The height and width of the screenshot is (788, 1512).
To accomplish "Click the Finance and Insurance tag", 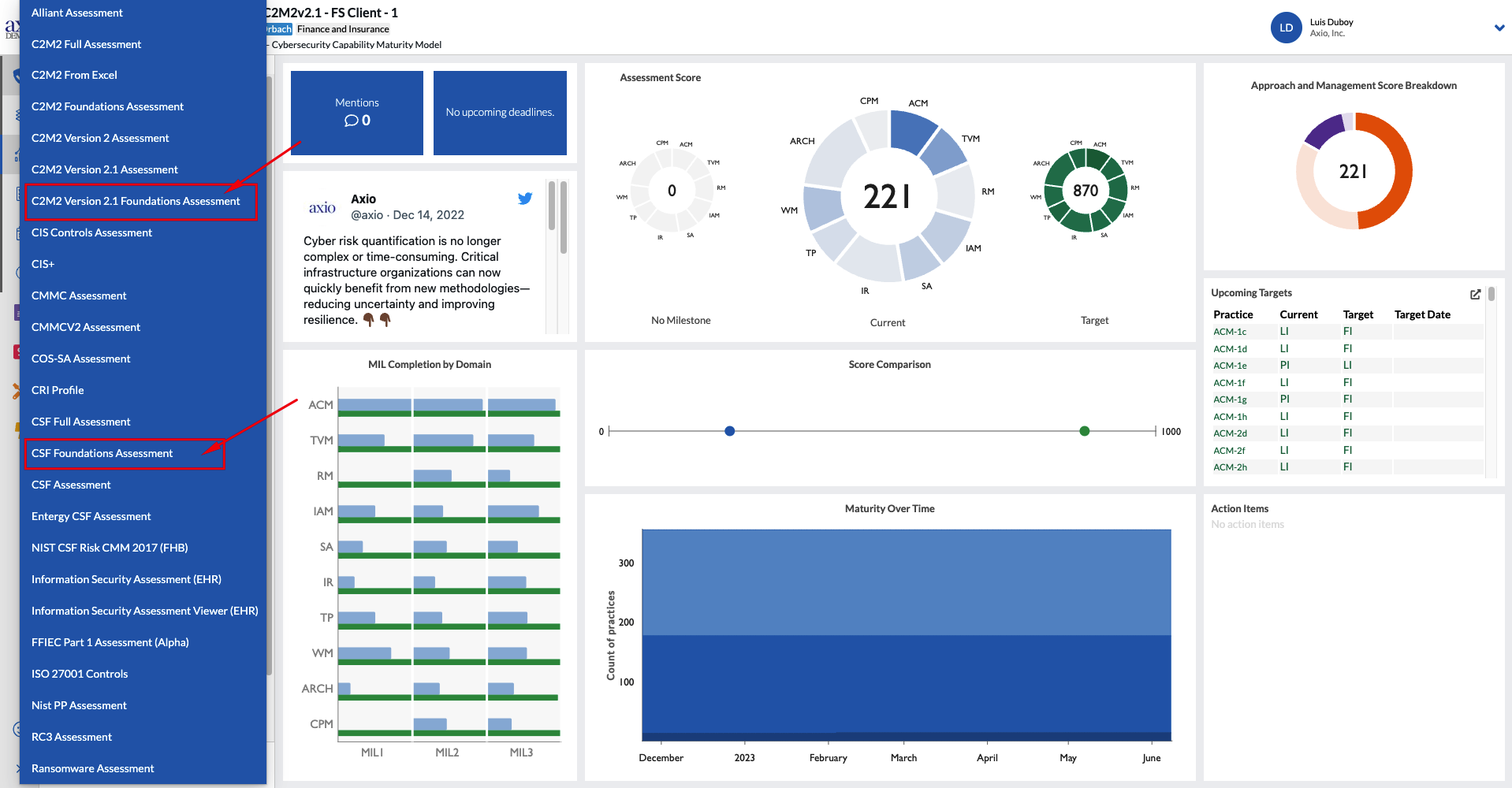I will tap(343, 29).
